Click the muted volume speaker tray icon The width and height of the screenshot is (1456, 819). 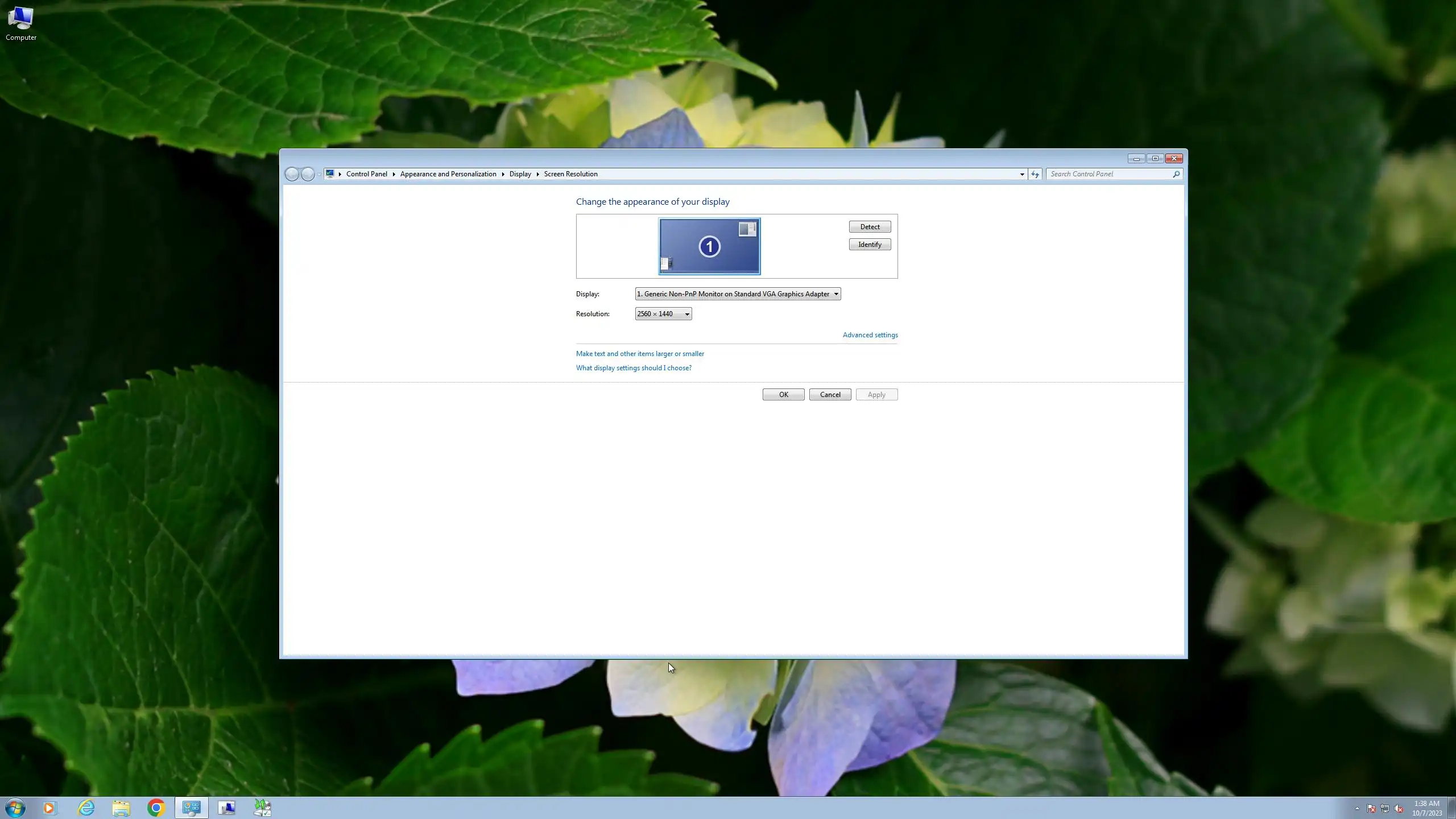[1399, 808]
